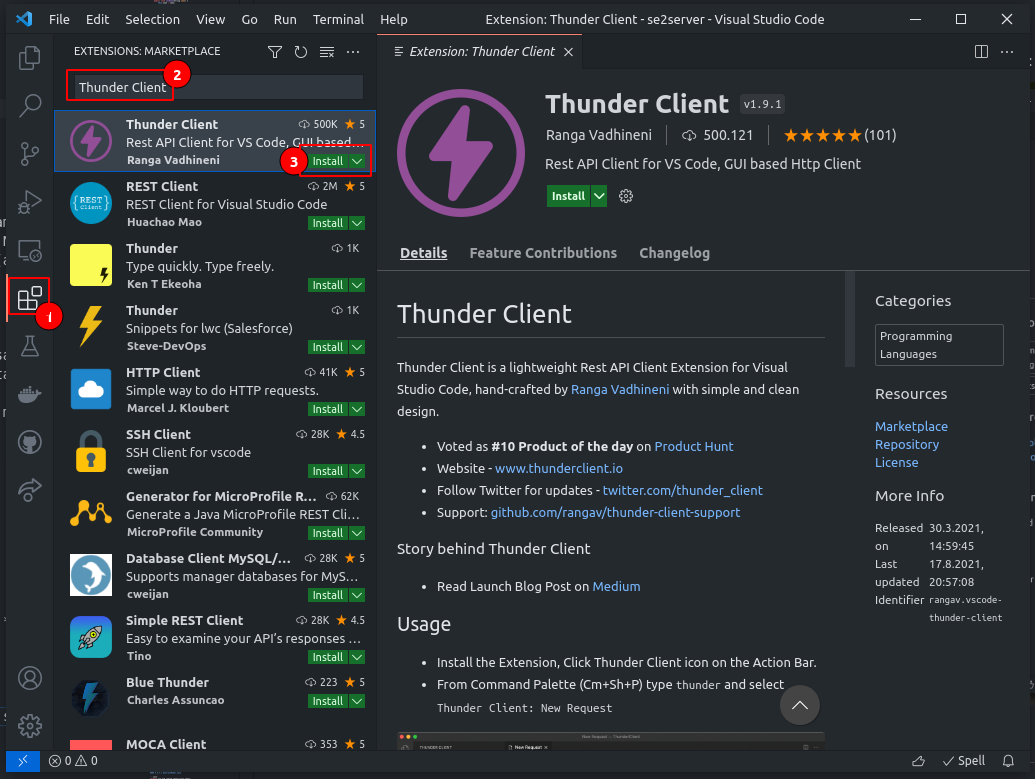This screenshot has width=1035, height=779.
Task: Install Thunder Client from details page
Action: tap(568, 196)
